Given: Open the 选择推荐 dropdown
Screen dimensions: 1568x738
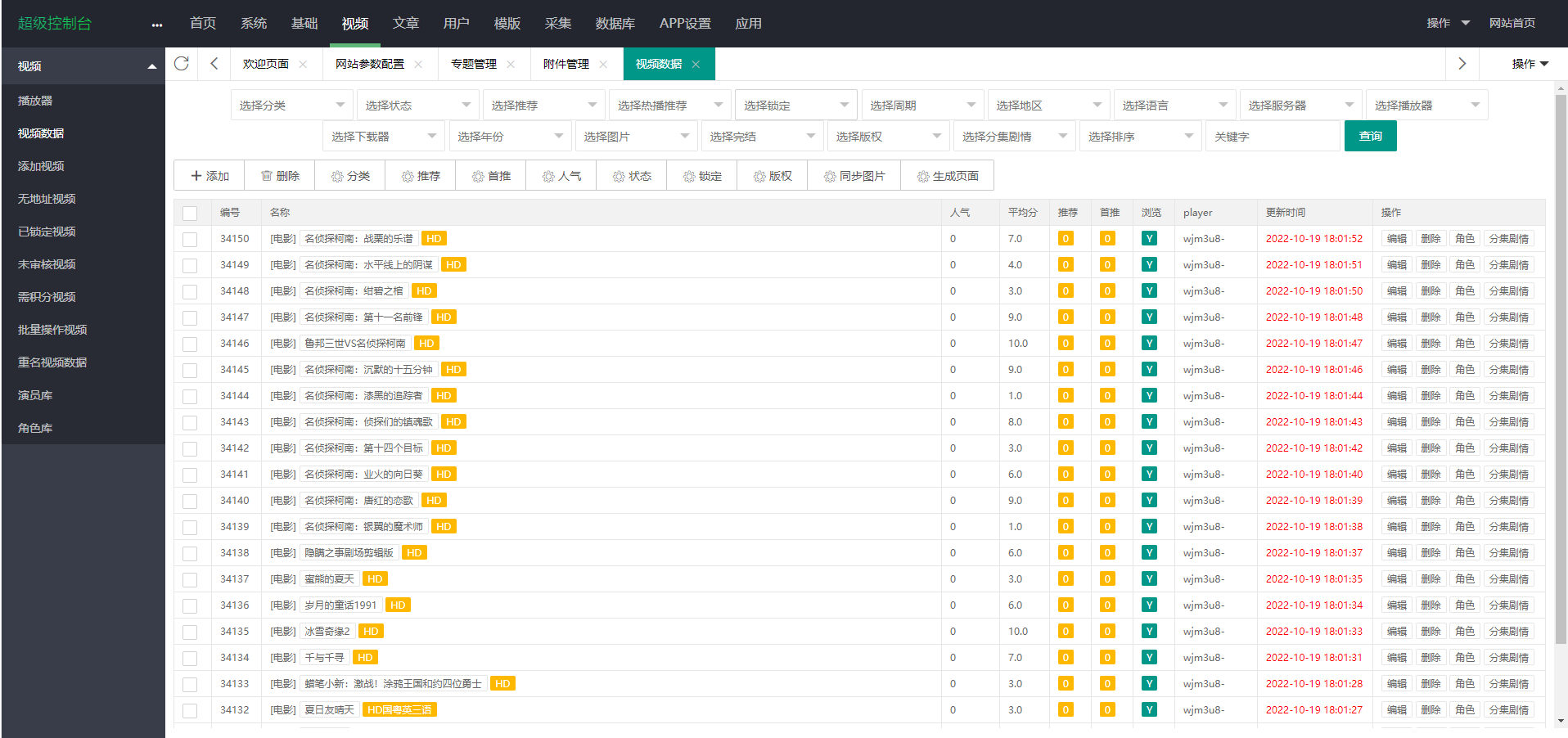Looking at the screenshot, I should pyautogui.click(x=543, y=106).
